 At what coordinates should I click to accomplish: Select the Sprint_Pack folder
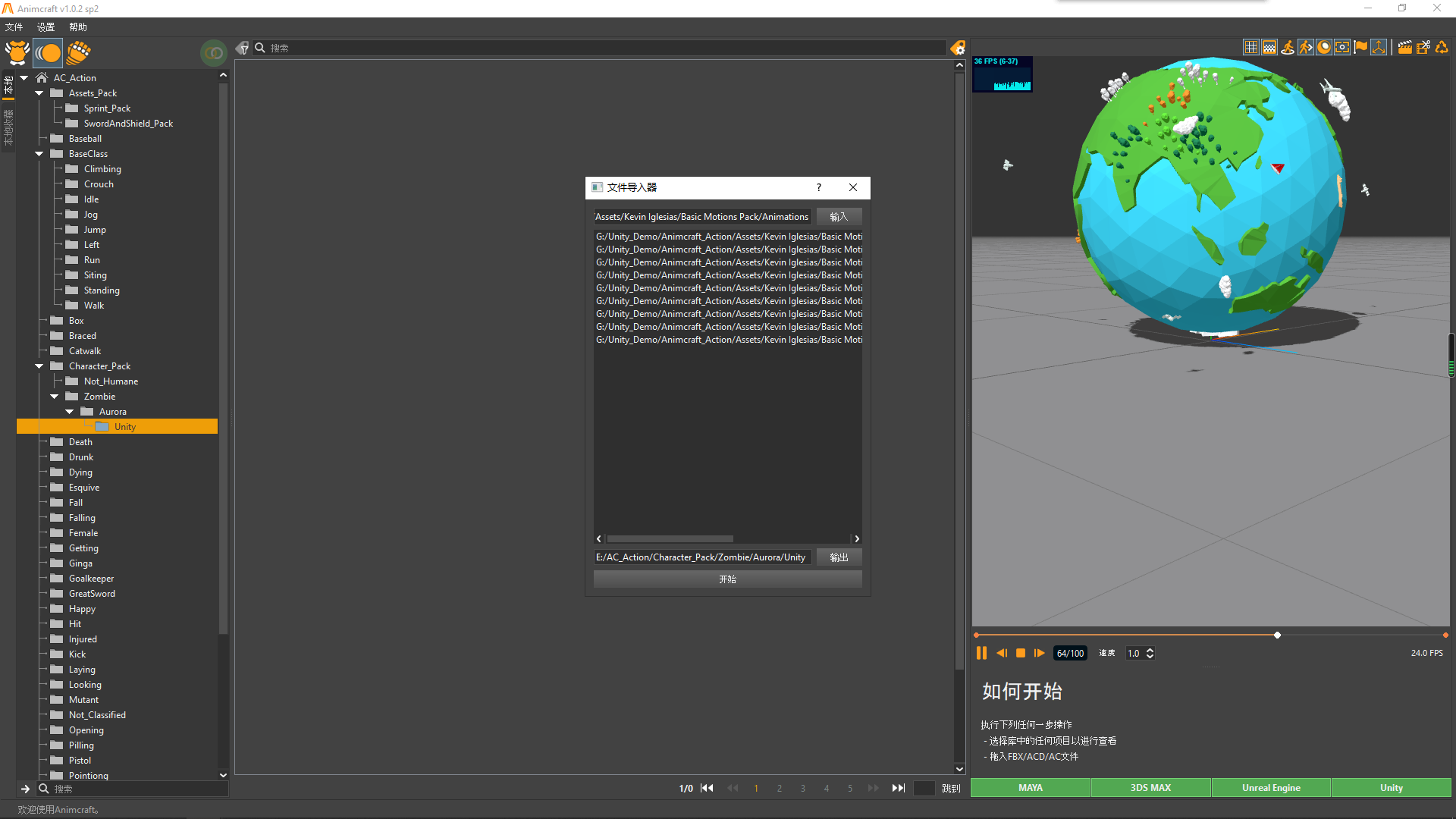[107, 108]
